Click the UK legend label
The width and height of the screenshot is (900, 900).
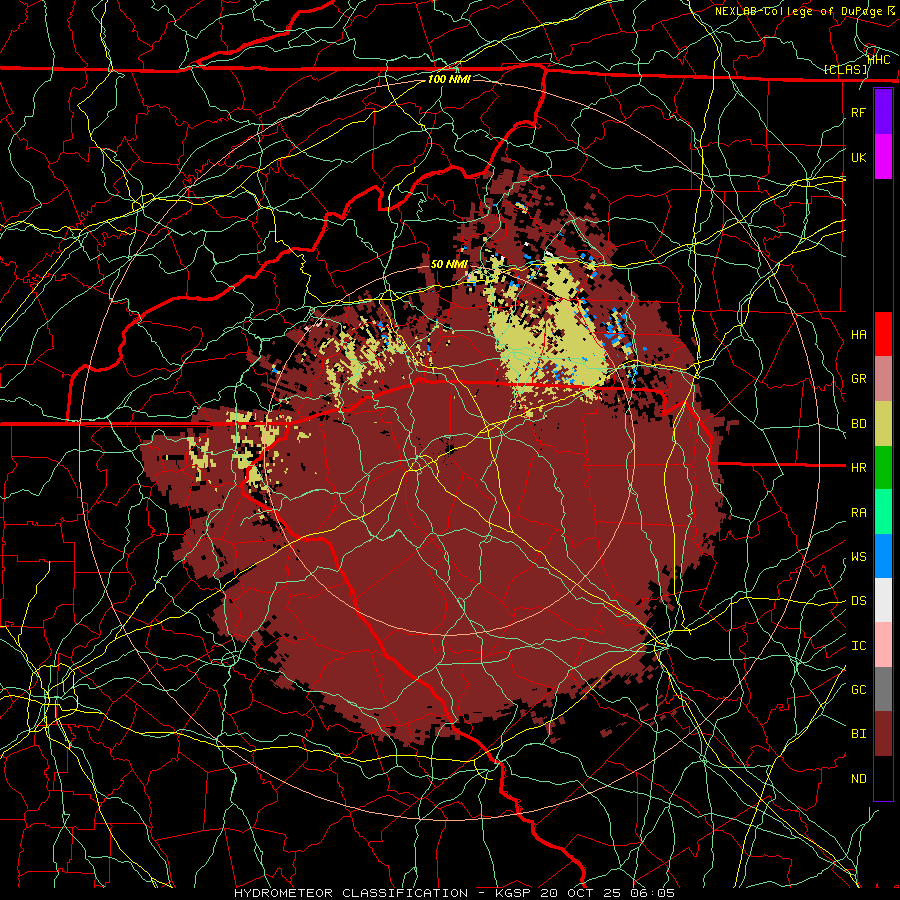[x=858, y=157]
